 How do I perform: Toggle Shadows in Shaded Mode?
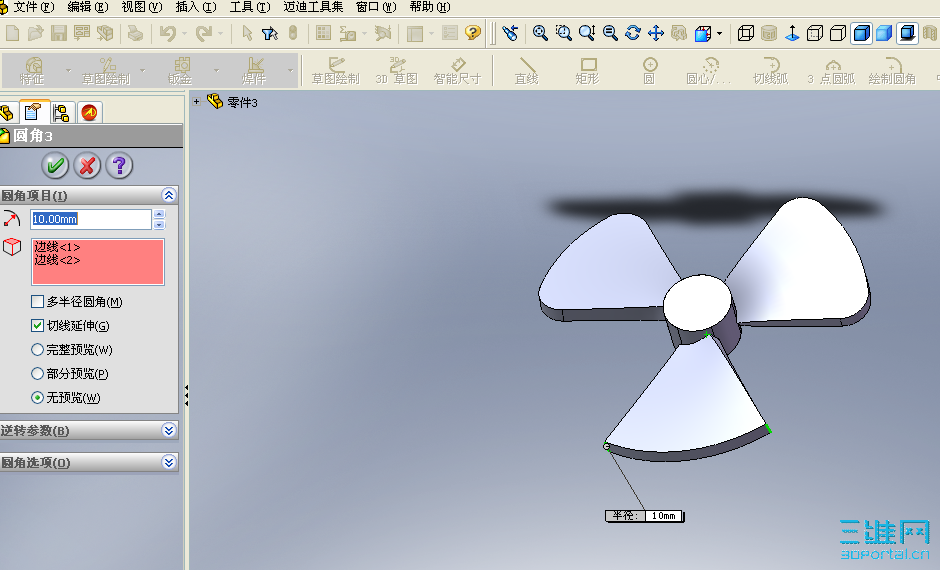[x=908, y=33]
